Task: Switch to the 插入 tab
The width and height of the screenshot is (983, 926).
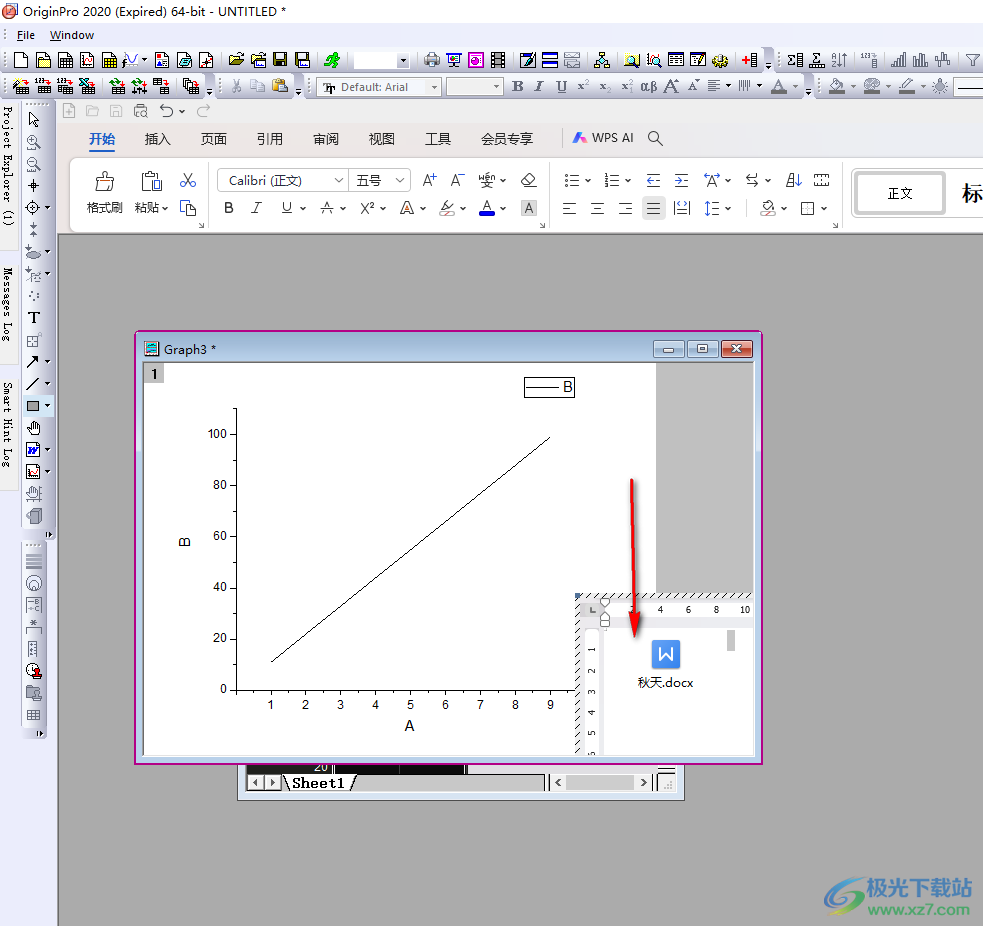Action: coord(158,139)
